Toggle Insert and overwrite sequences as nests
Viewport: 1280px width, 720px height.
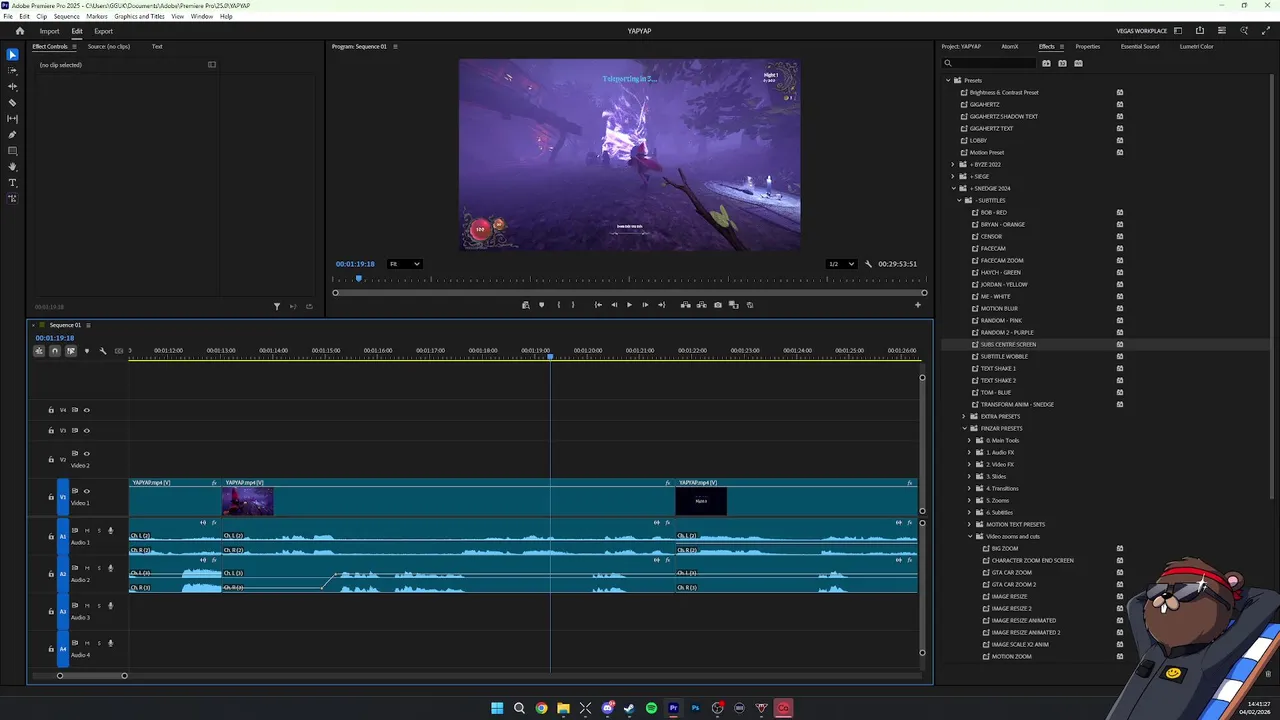pyautogui.click(x=39, y=351)
